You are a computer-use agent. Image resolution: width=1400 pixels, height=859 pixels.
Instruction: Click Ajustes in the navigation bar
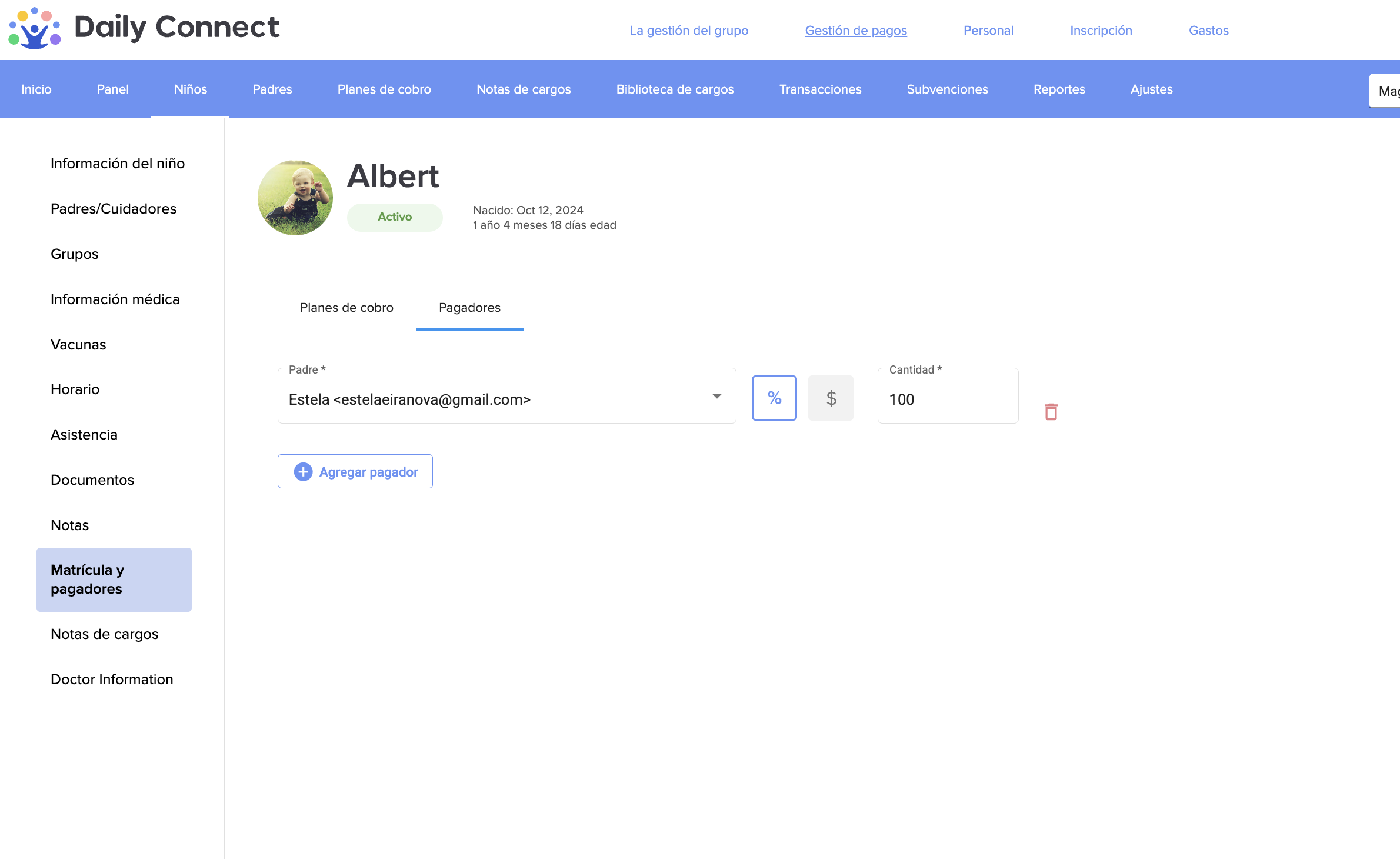point(1151,89)
